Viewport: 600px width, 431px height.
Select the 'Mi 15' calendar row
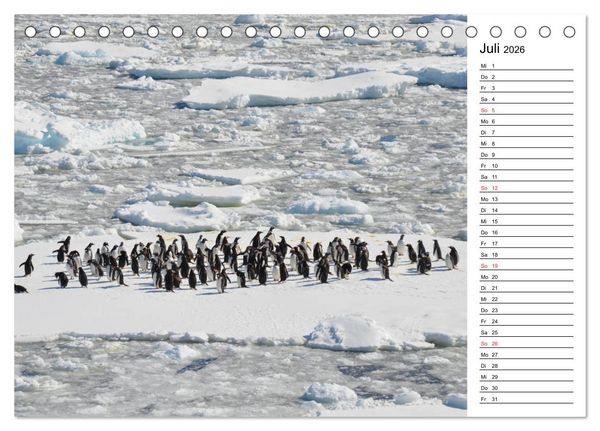pos(527,221)
